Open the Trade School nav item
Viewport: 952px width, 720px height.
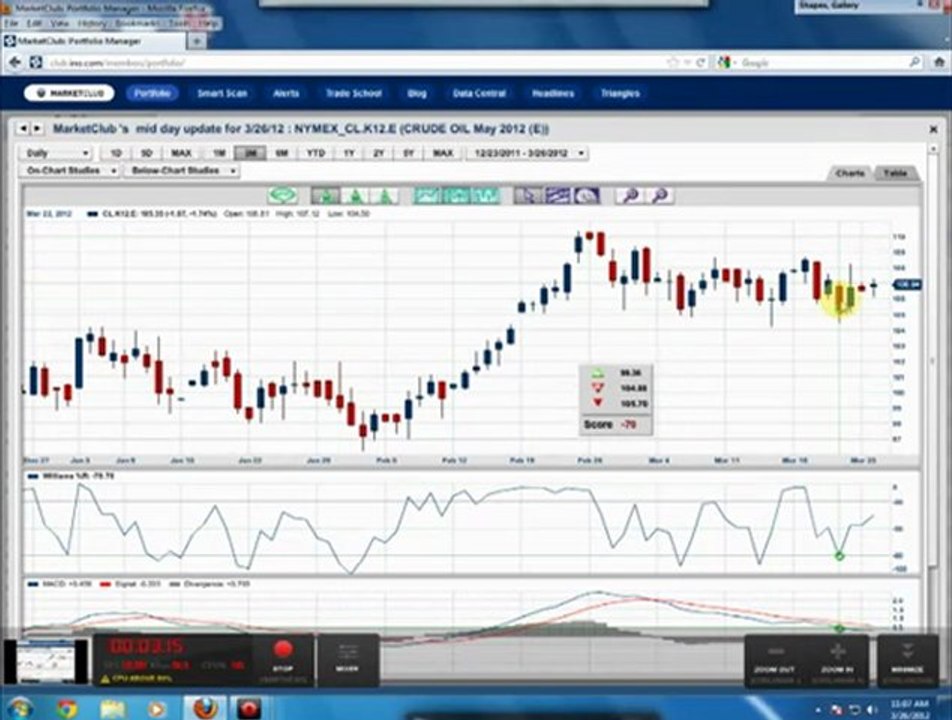354,93
